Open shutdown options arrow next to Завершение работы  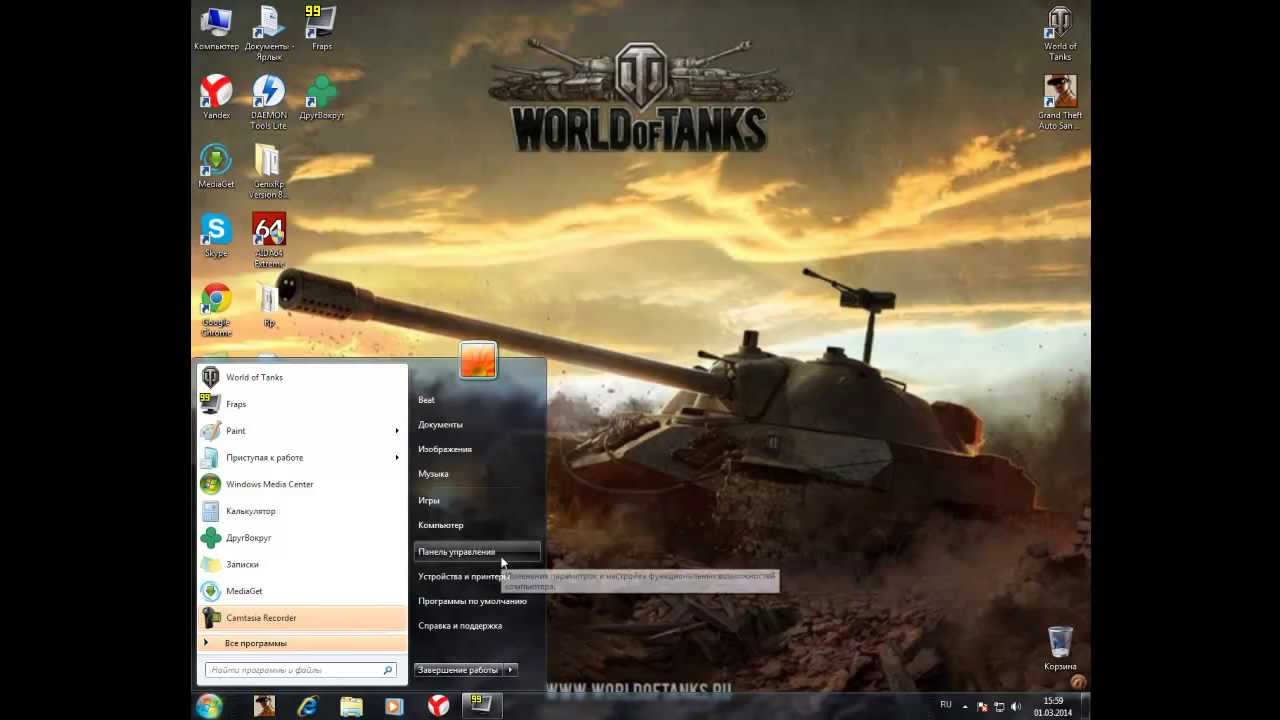tap(510, 670)
